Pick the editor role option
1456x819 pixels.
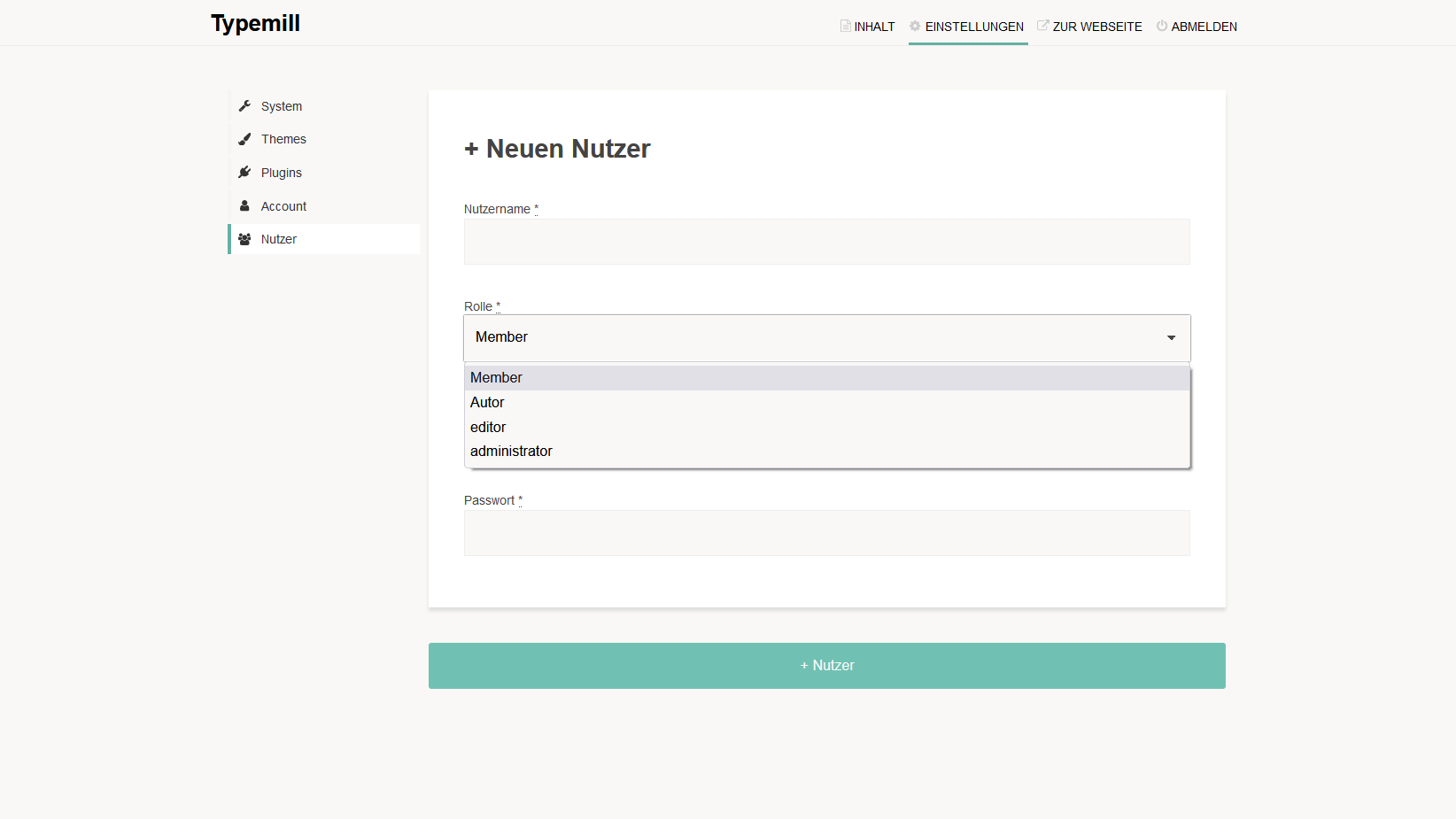click(488, 428)
